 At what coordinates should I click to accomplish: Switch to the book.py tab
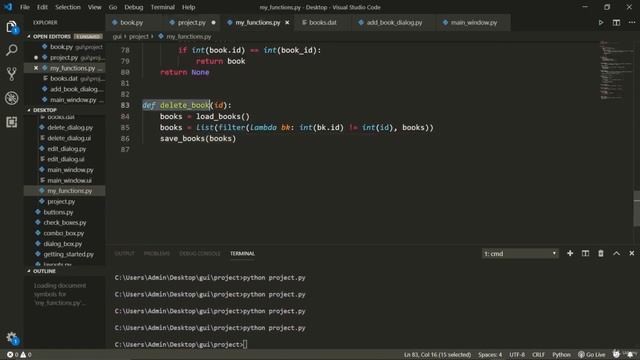pyautogui.click(x=131, y=22)
